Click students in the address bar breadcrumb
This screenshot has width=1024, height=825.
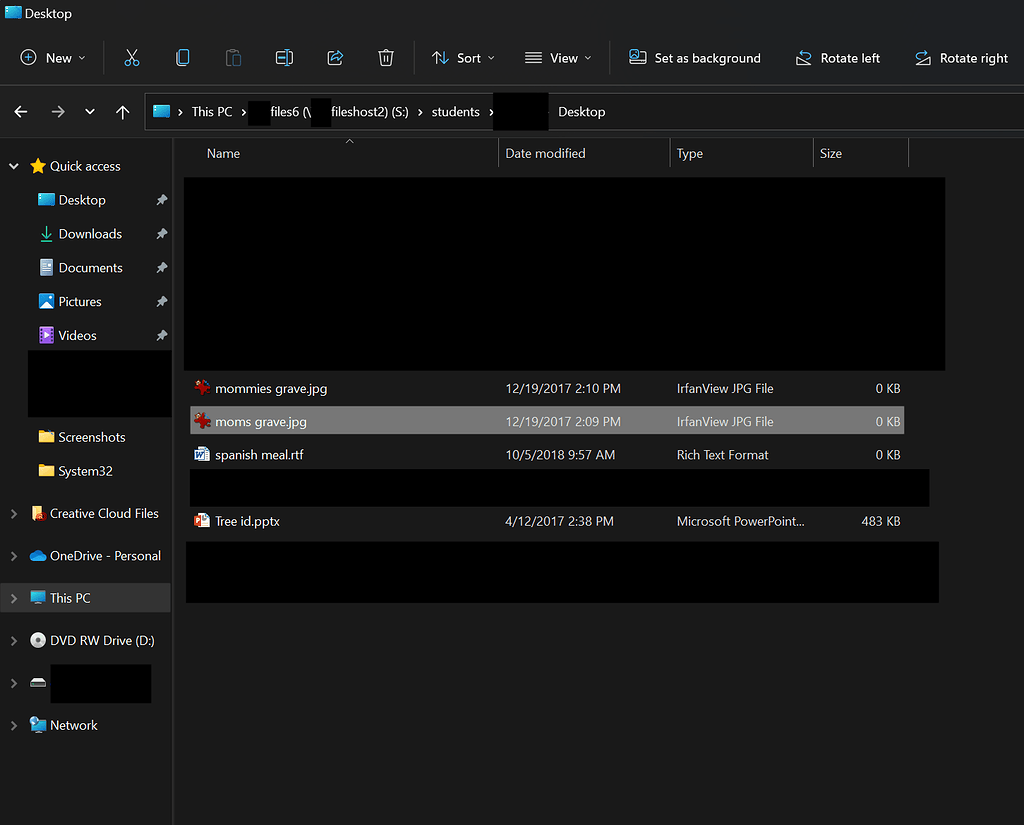click(456, 111)
